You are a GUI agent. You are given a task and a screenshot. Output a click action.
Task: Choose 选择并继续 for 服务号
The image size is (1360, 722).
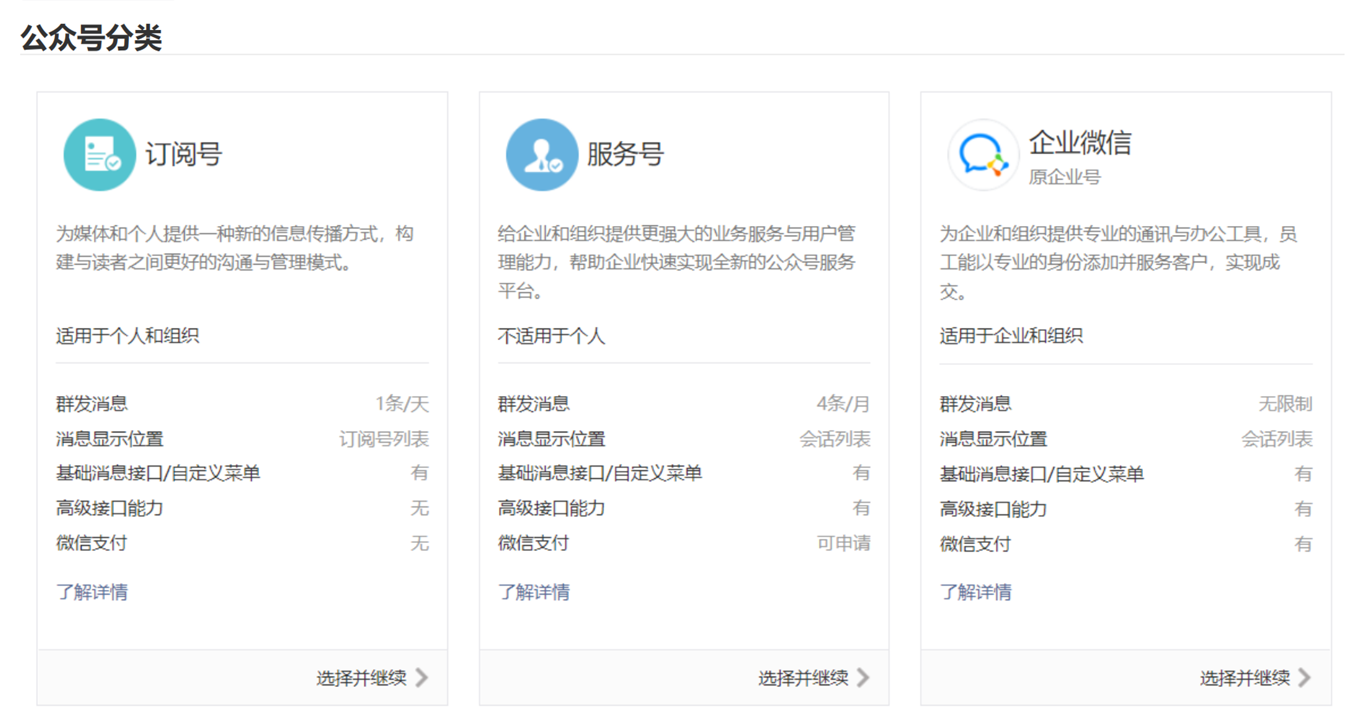tap(803, 678)
